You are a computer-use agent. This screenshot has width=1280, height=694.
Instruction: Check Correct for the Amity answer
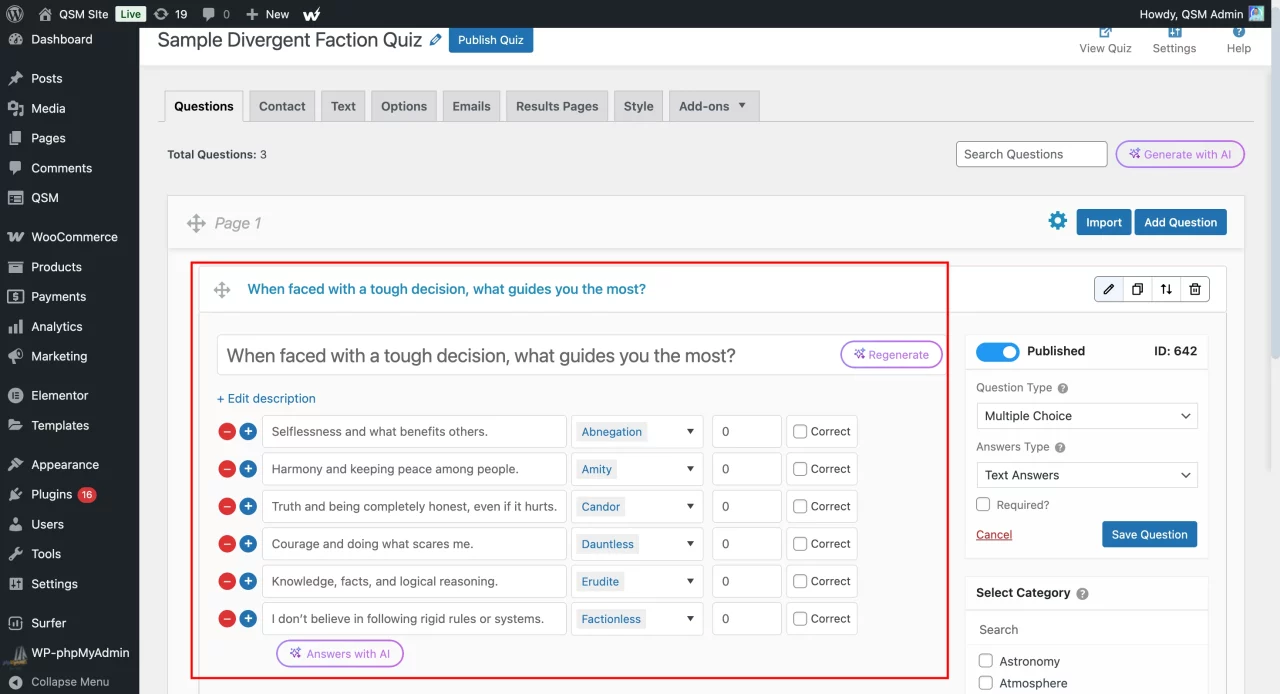(800, 469)
